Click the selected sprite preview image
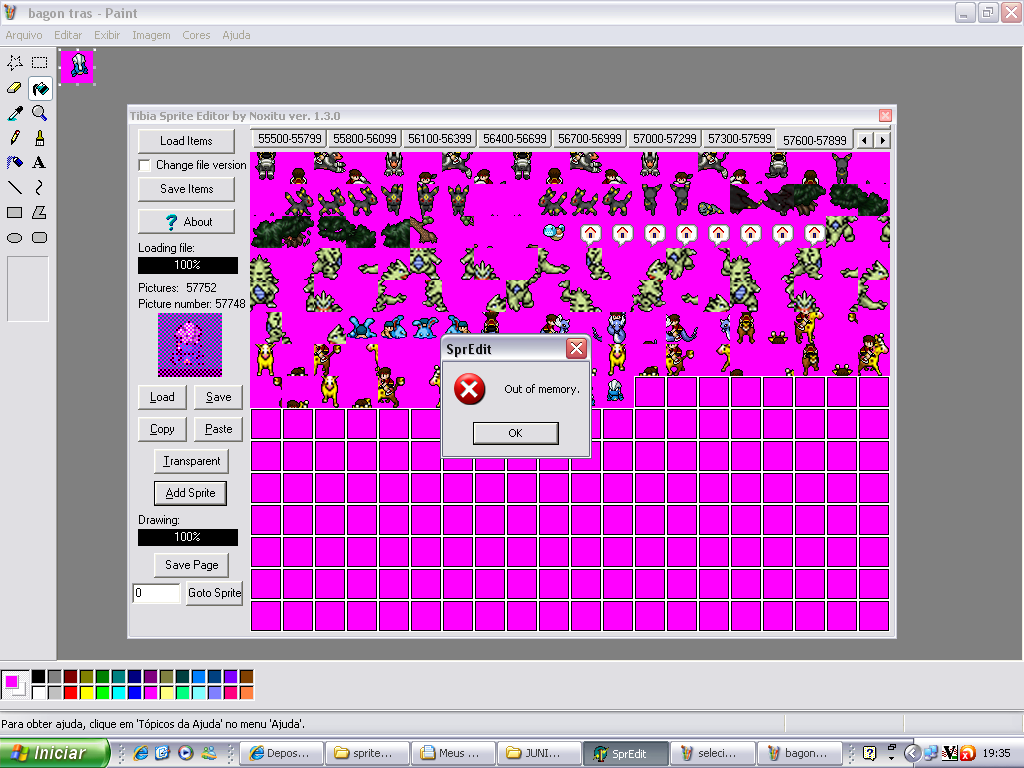 [x=190, y=345]
